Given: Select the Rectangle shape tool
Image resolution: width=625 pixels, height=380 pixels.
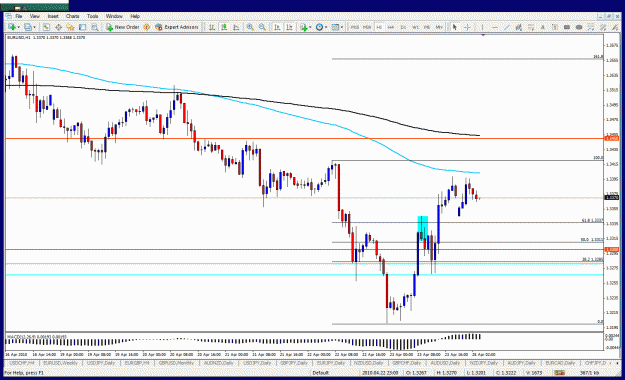Looking at the screenshot, I should pos(566,27).
